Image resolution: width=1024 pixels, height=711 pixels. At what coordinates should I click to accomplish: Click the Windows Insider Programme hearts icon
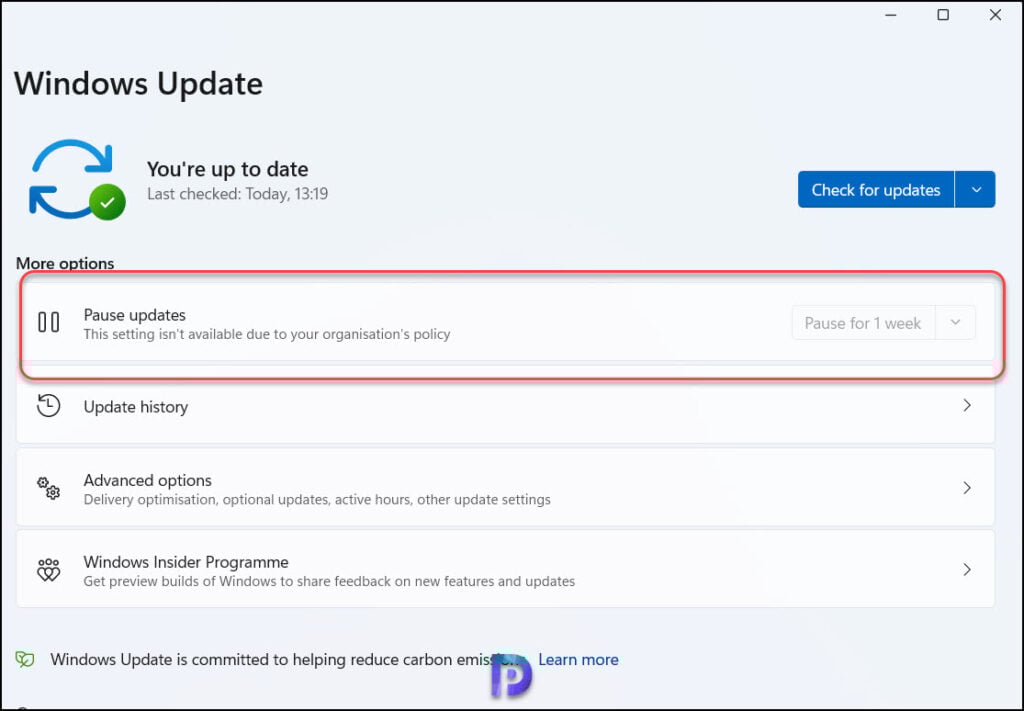tap(48, 570)
